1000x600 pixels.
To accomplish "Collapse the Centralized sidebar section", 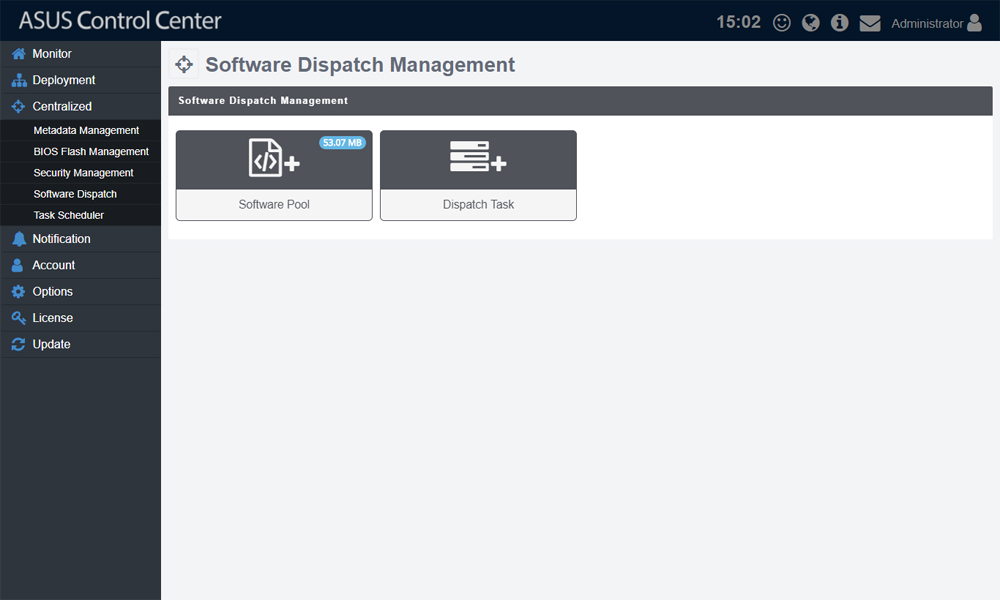I will (x=62, y=106).
